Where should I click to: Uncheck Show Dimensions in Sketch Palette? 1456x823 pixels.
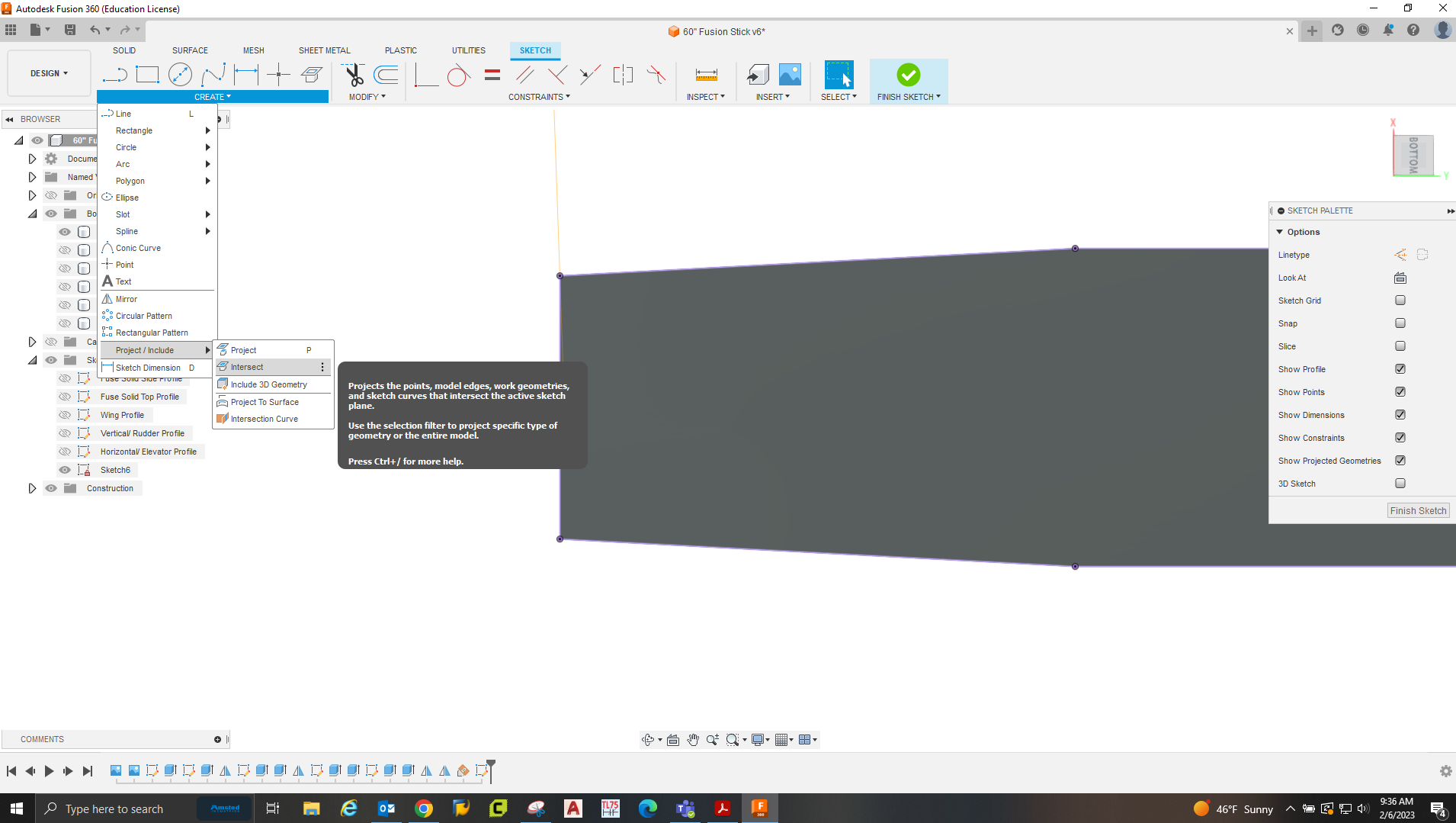(x=1400, y=415)
